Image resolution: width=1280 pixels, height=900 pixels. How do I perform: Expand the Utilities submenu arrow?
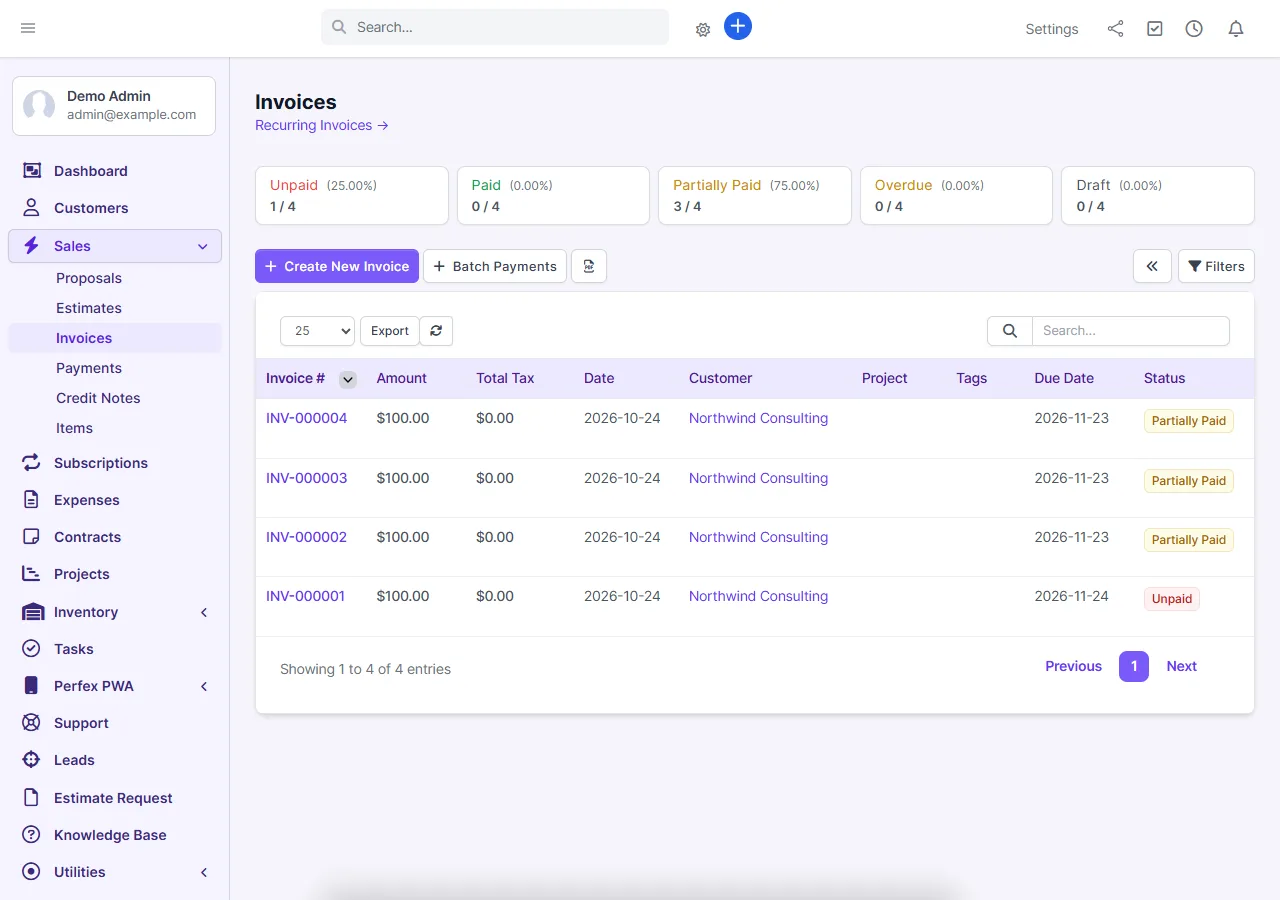coord(204,872)
